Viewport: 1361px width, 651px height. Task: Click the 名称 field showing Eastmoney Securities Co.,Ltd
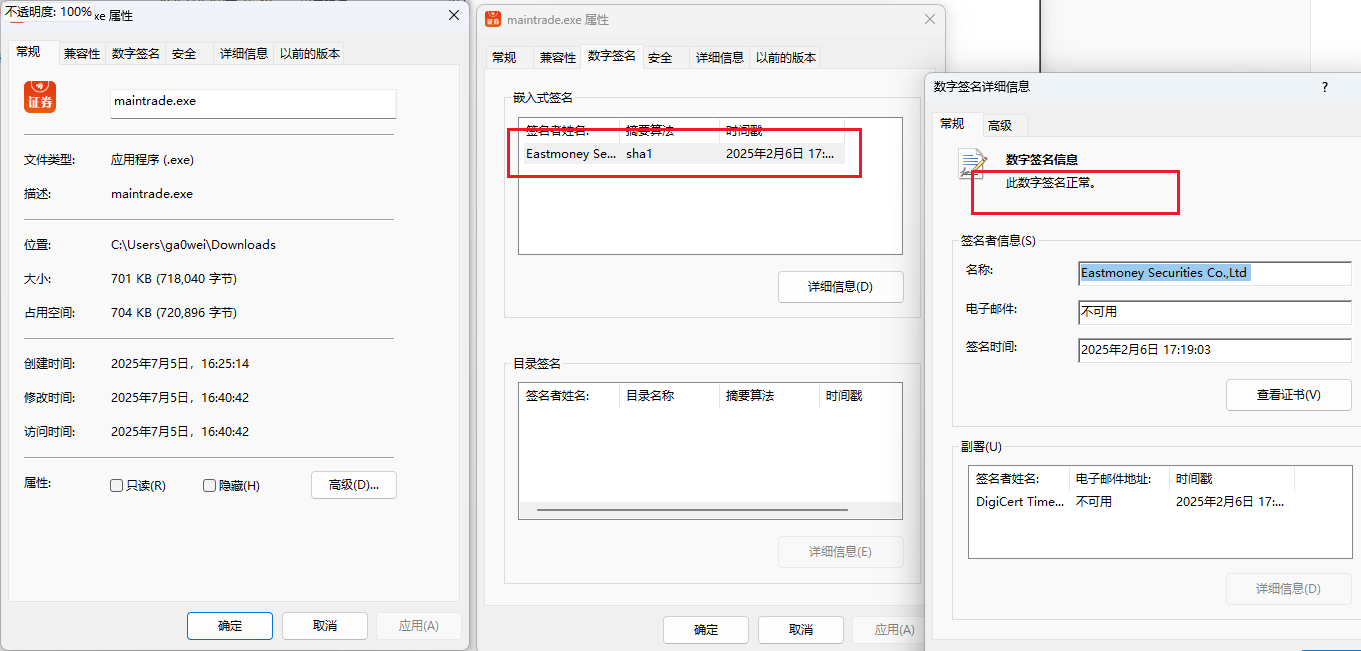1215,273
